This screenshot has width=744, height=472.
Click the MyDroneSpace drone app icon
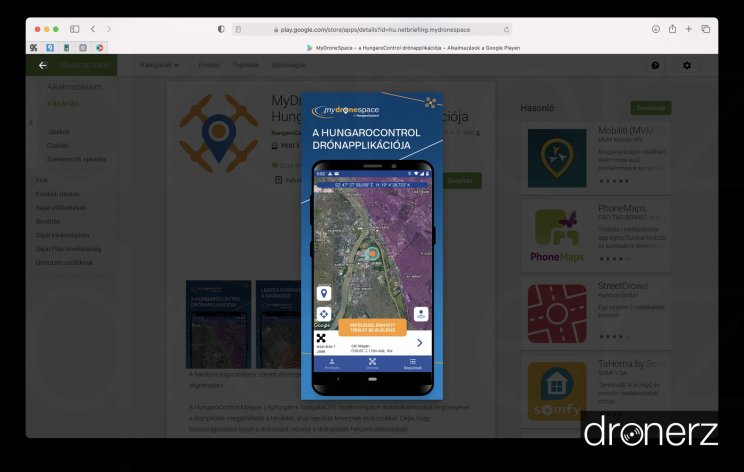pos(218,133)
